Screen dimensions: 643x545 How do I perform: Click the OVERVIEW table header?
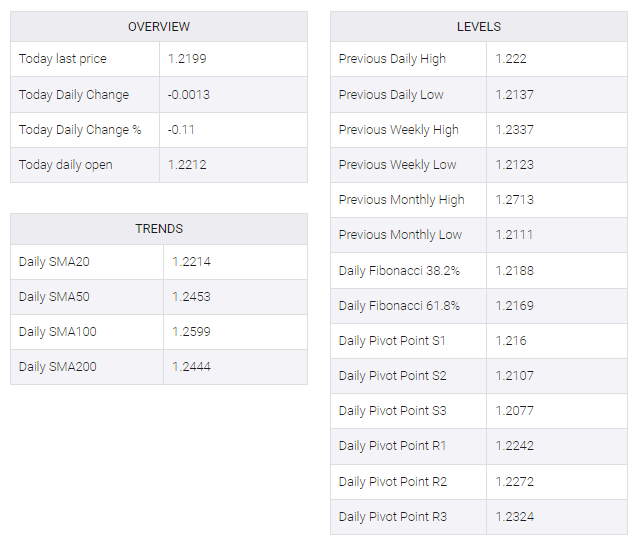159,27
